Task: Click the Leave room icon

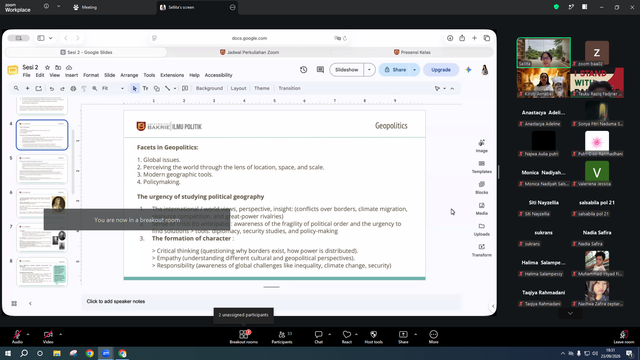Action: point(624,334)
